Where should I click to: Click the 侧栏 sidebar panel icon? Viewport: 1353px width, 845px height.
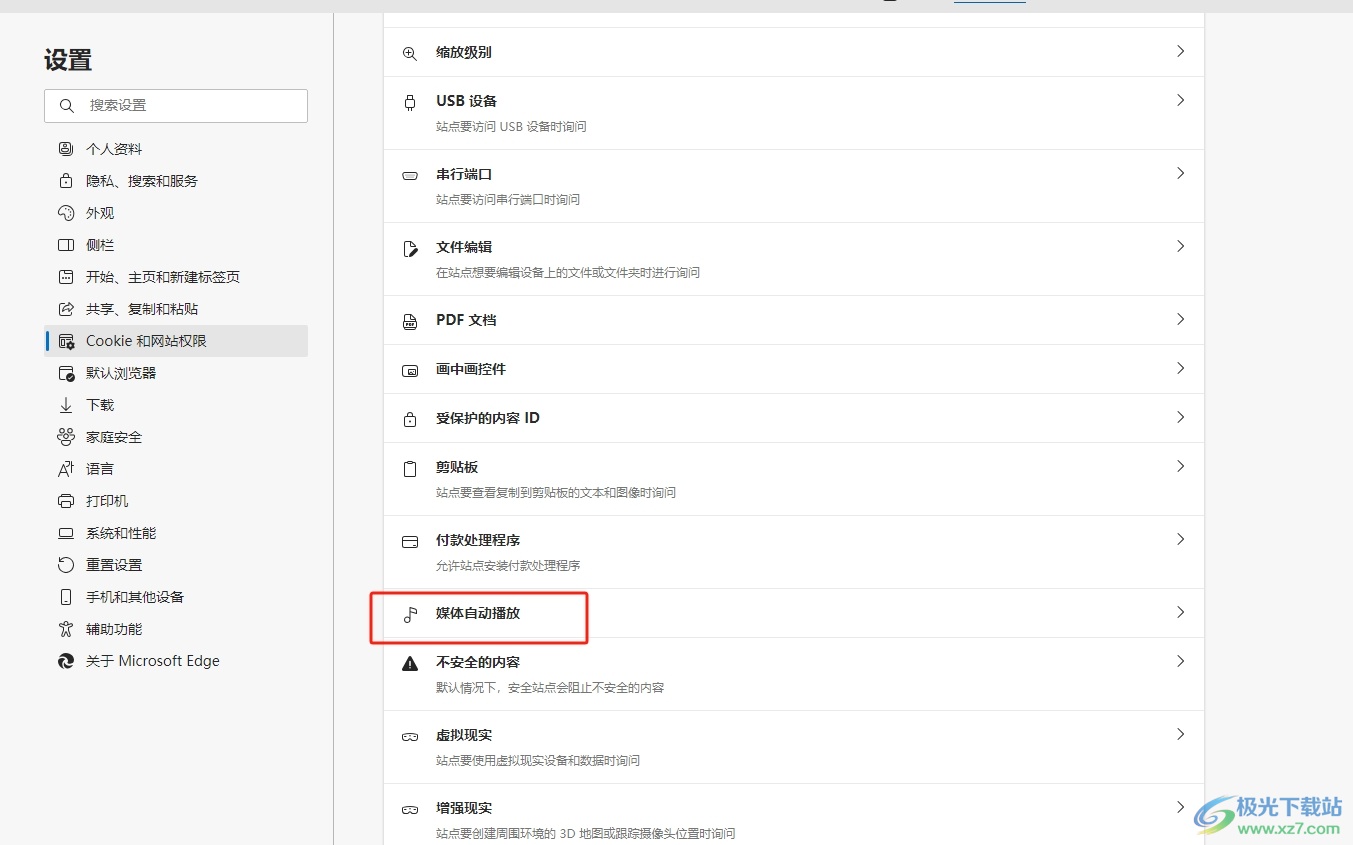[66, 245]
